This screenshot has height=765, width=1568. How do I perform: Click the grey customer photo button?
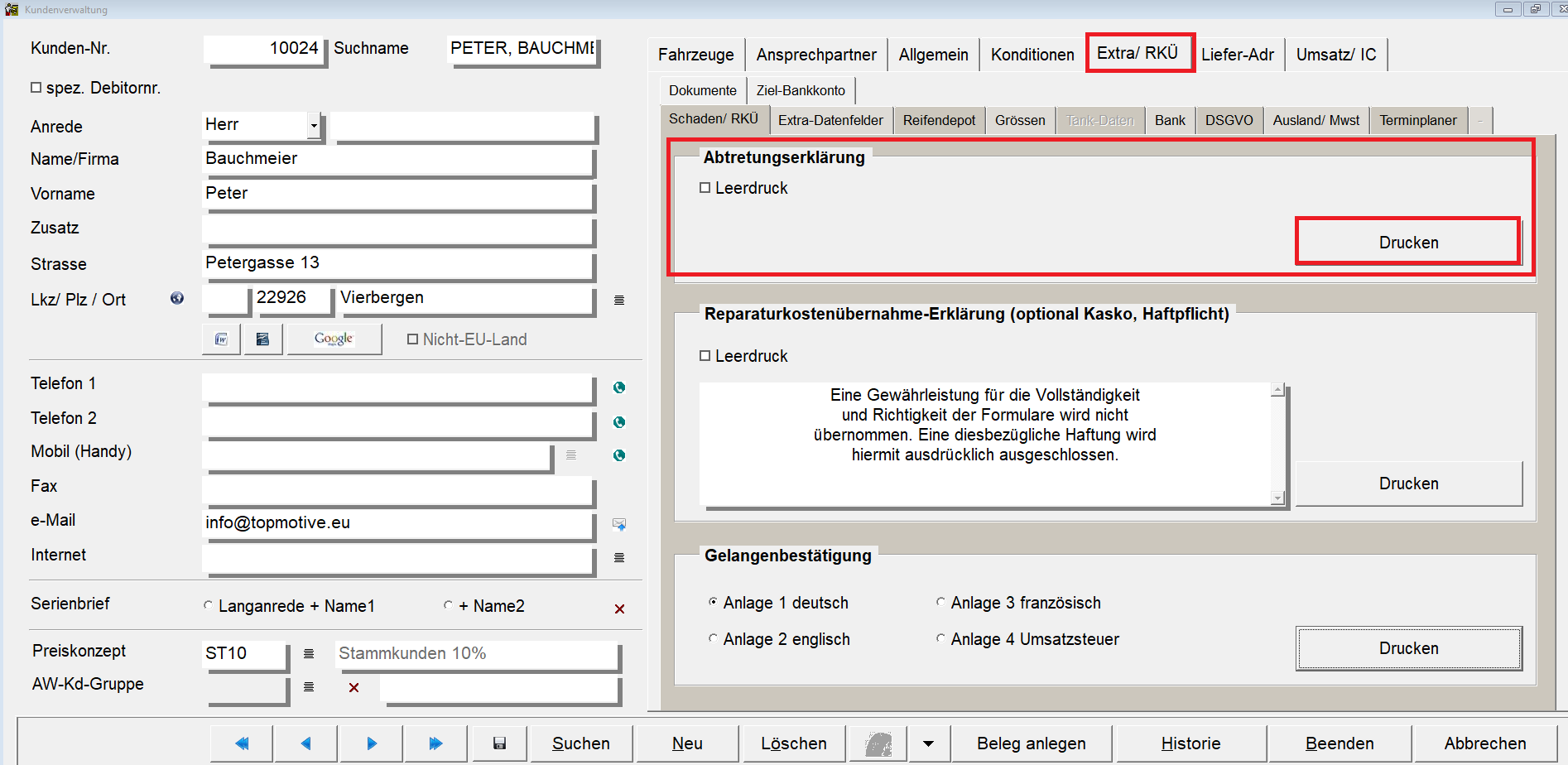(878, 743)
